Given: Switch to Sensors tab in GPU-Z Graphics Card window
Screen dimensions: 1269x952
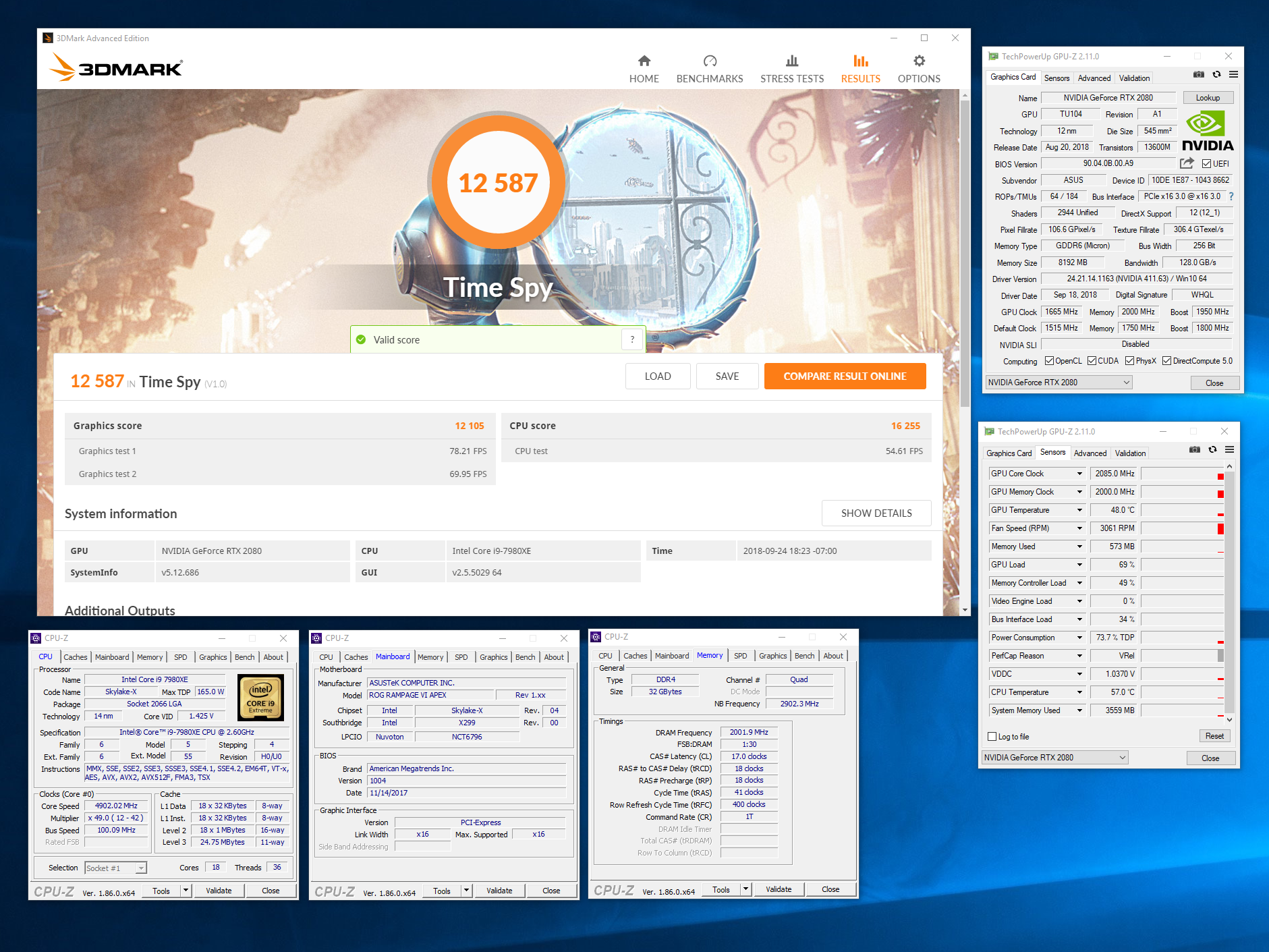Looking at the screenshot, I should (x=1056, y=78).
